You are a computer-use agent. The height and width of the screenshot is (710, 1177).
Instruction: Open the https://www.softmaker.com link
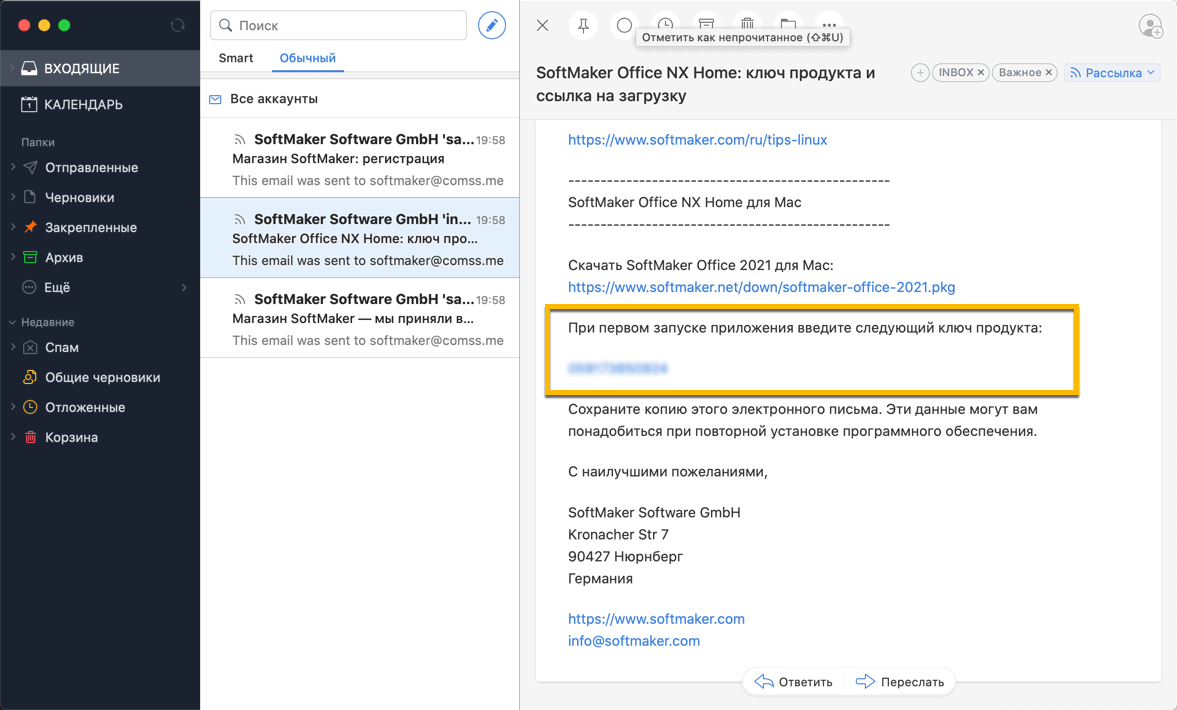656,618
